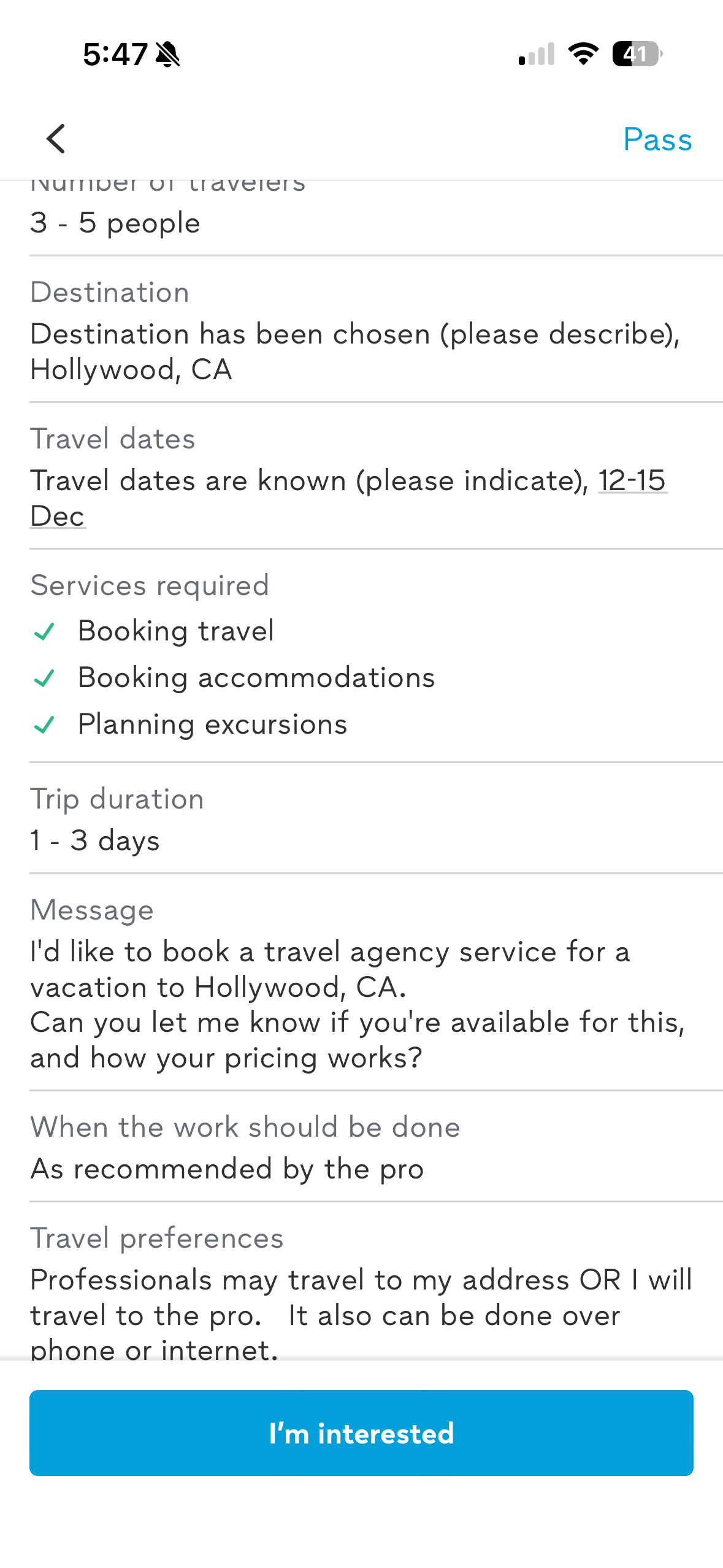Tap the 12-15 Dec date link
Viewport: 723px width, 1568px height.
pyautogui.click(x=632, y=480)
